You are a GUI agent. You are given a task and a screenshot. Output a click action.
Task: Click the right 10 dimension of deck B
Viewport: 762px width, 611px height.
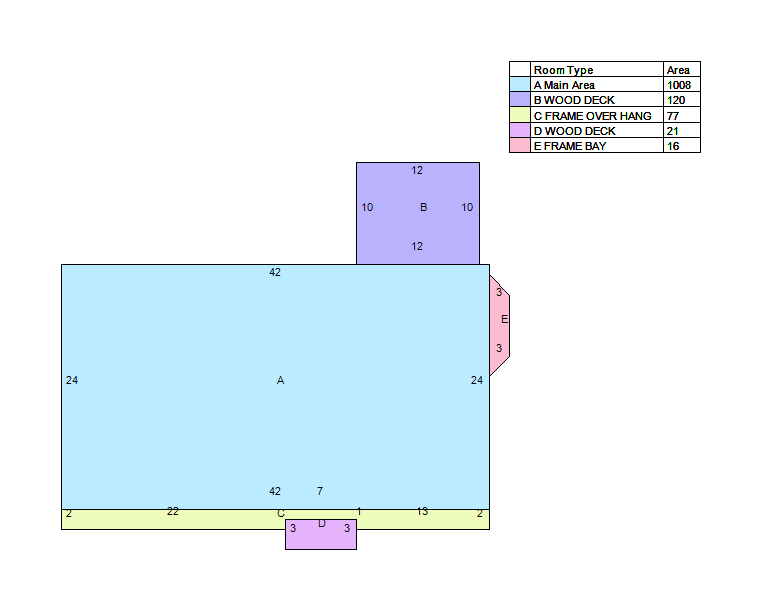[467, 207]
